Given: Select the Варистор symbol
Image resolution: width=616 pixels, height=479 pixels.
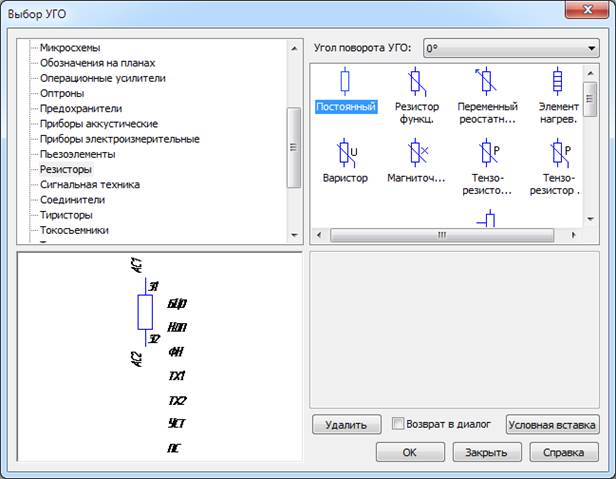Looking at the screenshot, I should point(345,161).
